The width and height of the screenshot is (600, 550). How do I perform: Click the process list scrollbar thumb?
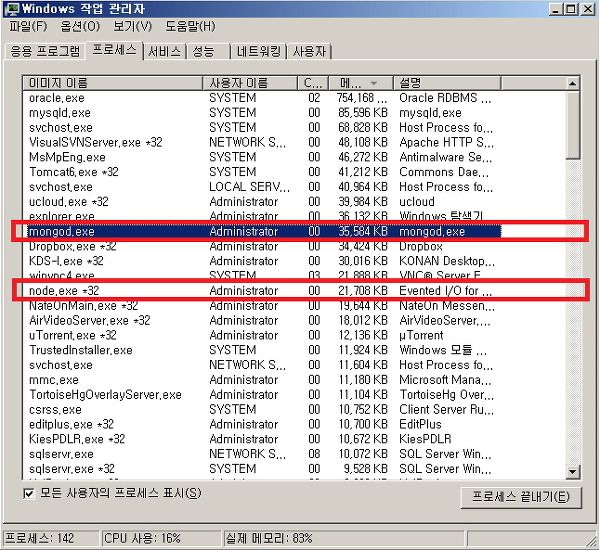pyautogui.click(x=572, y=124)
